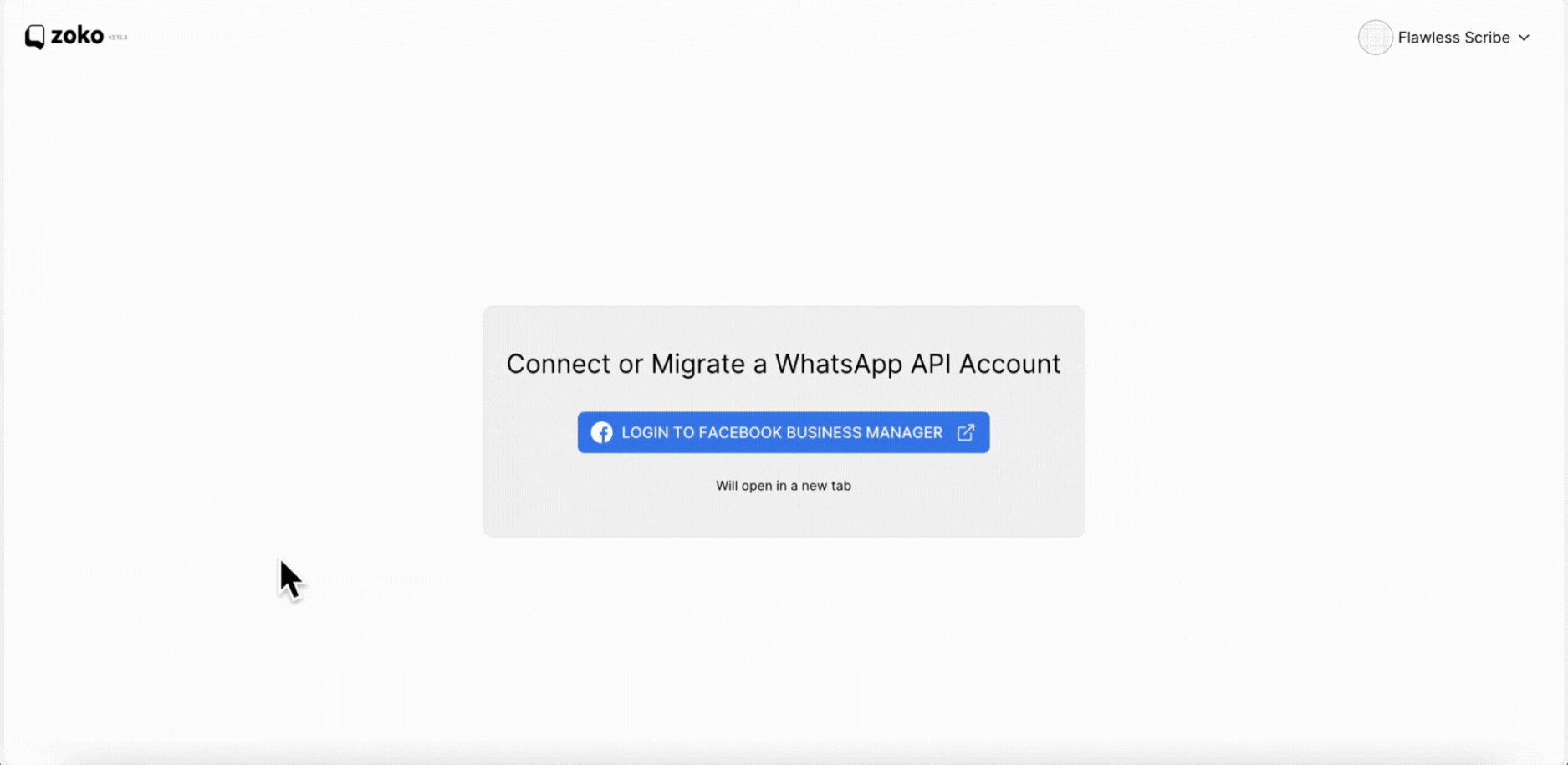Click the word 'Connect' in card heading

tap(559, 364)
